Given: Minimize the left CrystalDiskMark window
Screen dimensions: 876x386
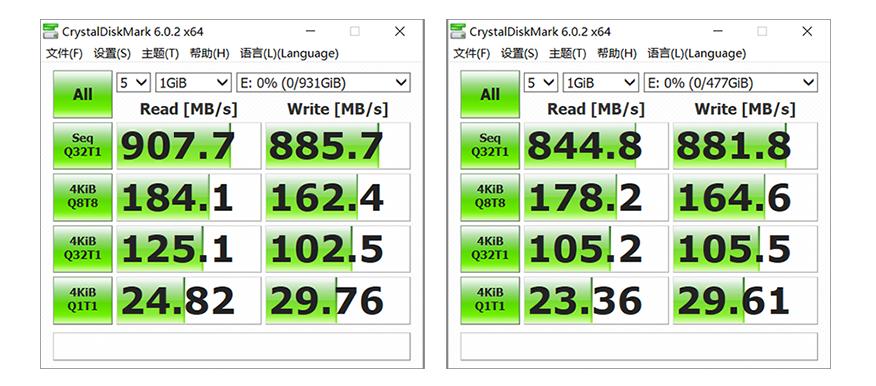Looking at the screenshot, I should [311, 32].
